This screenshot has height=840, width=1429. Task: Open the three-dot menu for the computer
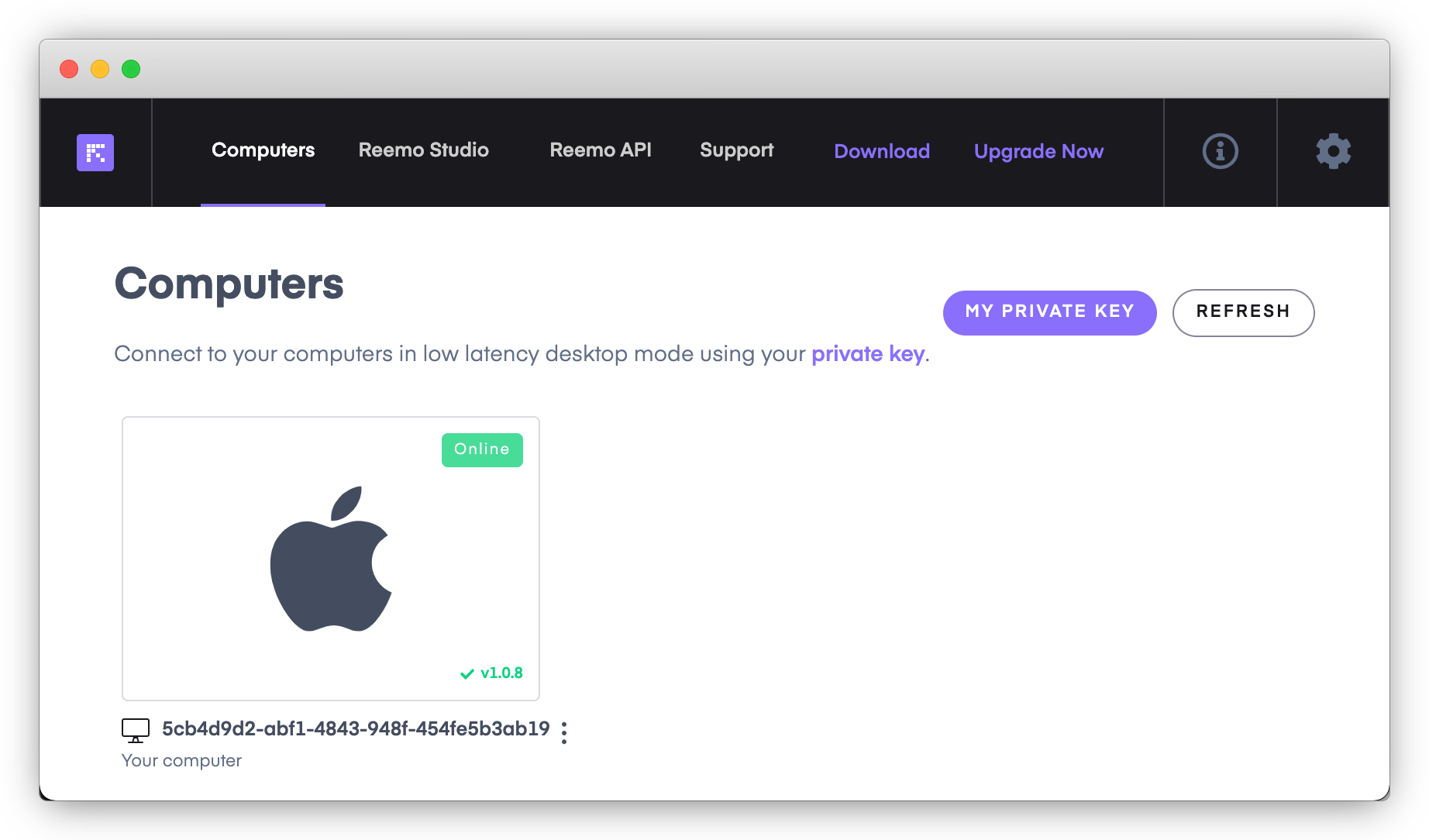point(564,732)
